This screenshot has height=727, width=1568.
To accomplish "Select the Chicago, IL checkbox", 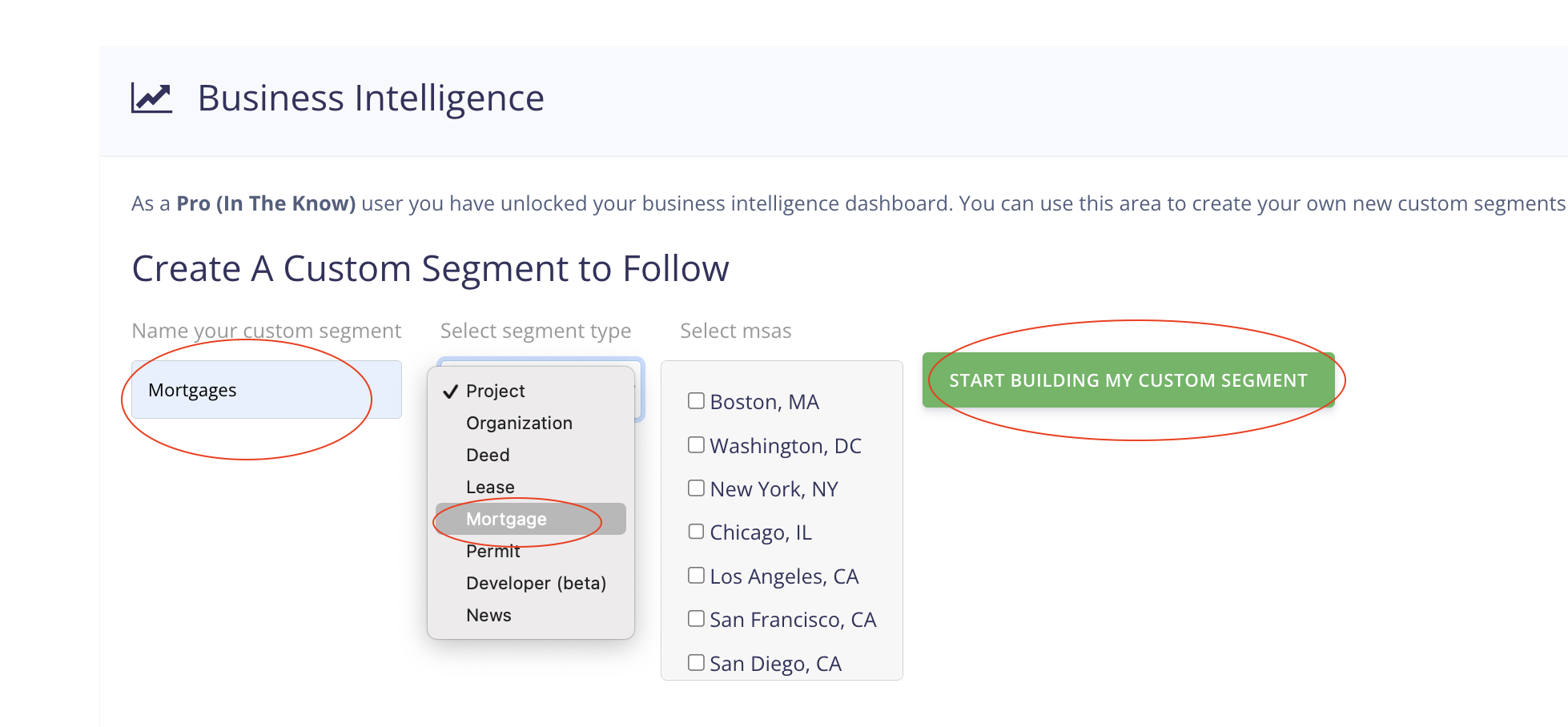I will tap(696, 532).
